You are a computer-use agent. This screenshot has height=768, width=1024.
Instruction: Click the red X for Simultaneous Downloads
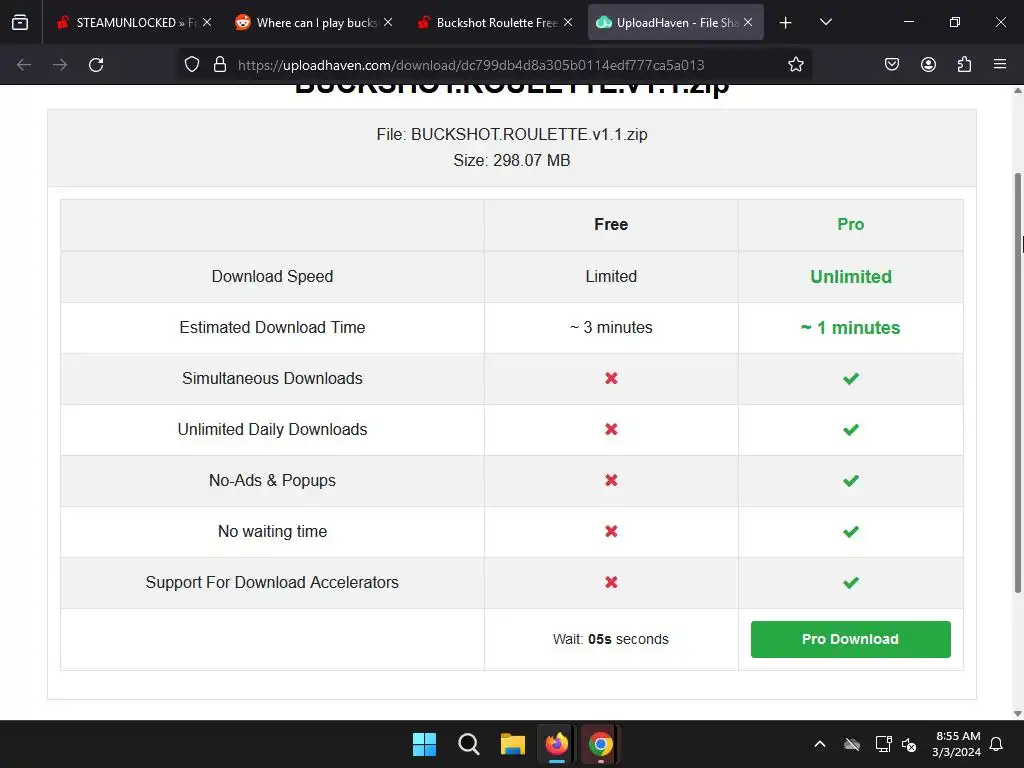tap(611, 378)
